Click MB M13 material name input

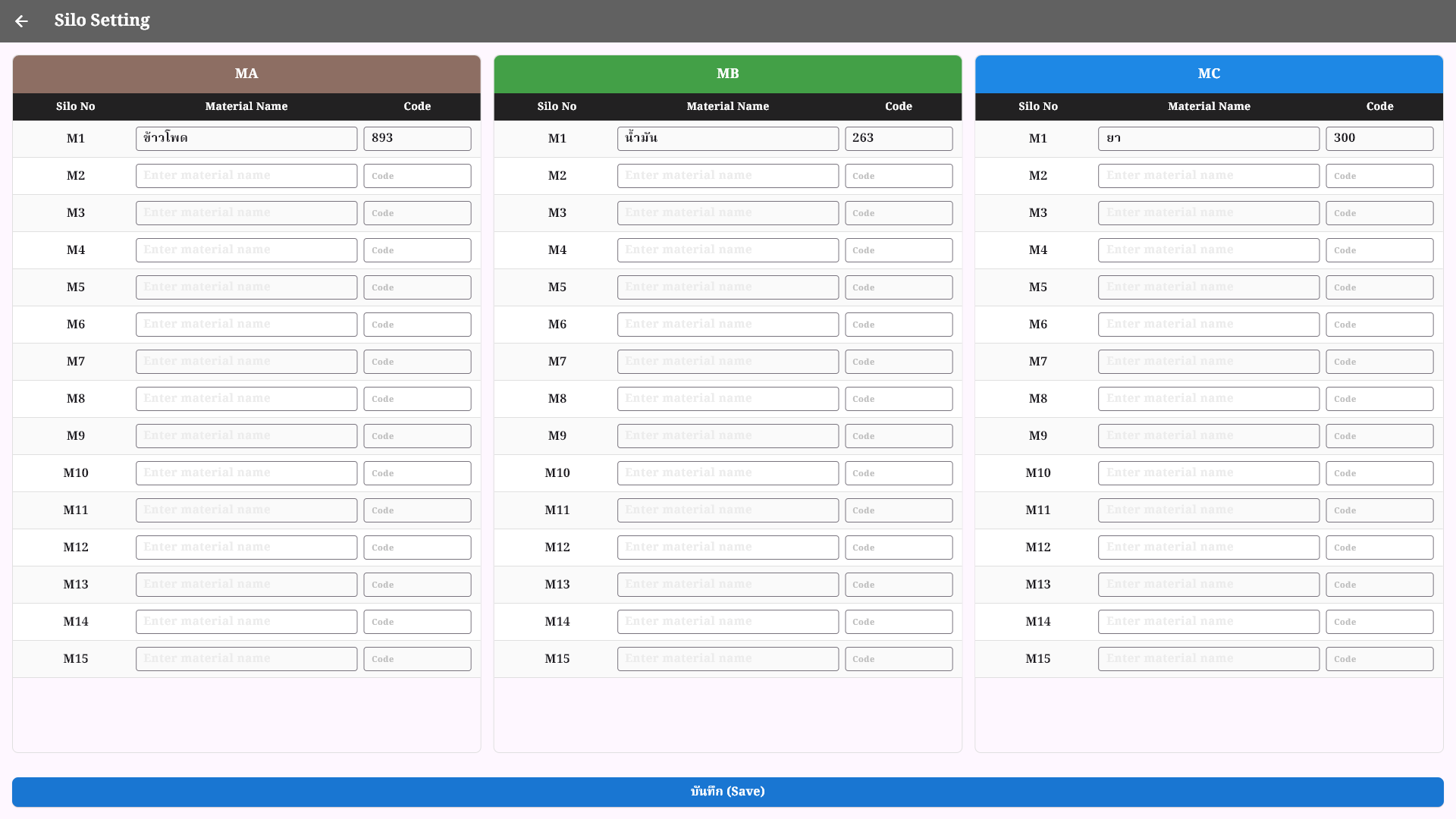click(727, 584)
